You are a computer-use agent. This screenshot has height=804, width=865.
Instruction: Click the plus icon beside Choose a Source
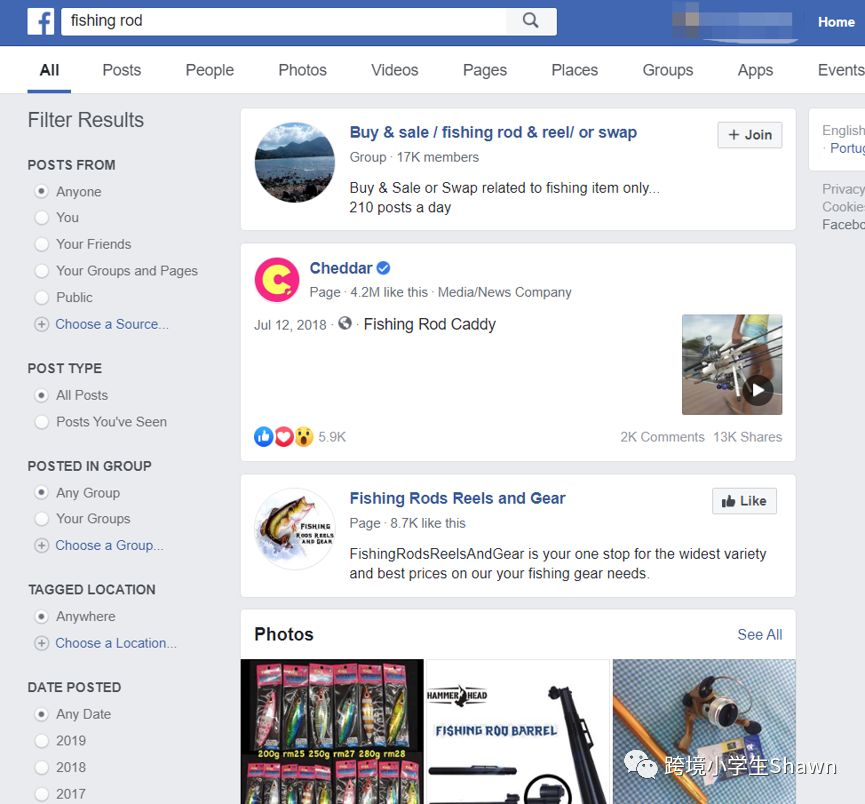pyautogui.click(x=41, y=324)
